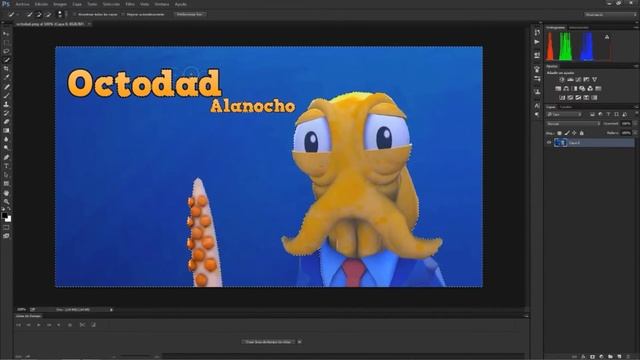Screen dimensions: 640x360
Task: Toggle lock image pixels brush icon
Action: coord(567,133)
